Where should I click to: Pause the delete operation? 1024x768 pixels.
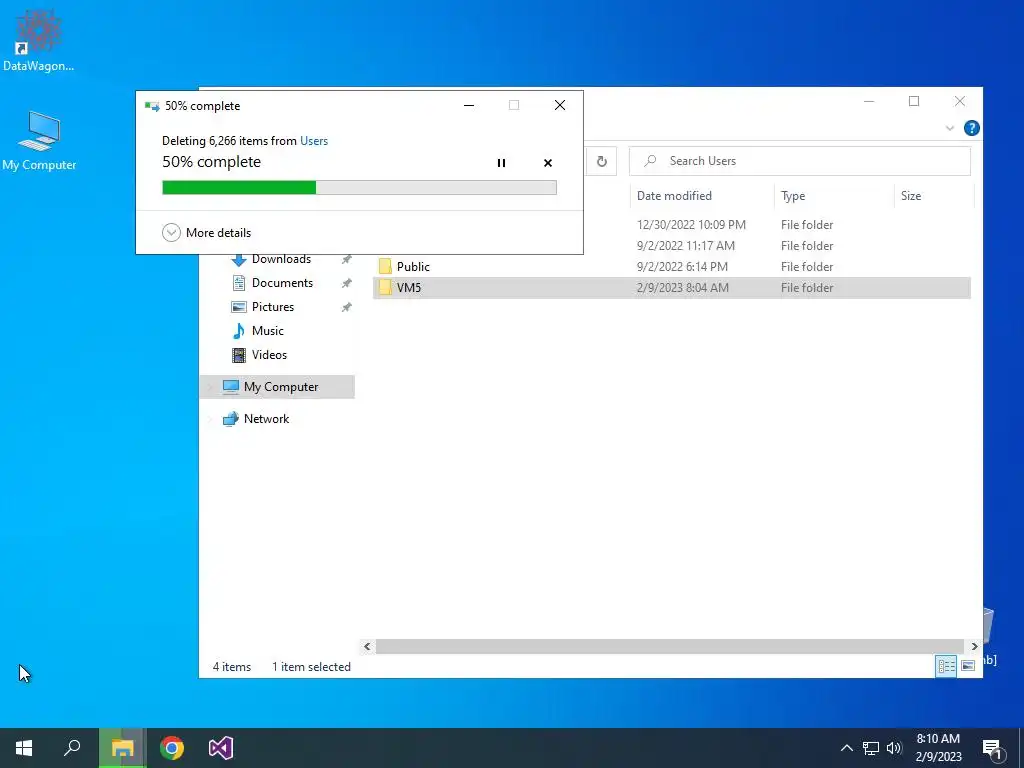pos(501,163)
